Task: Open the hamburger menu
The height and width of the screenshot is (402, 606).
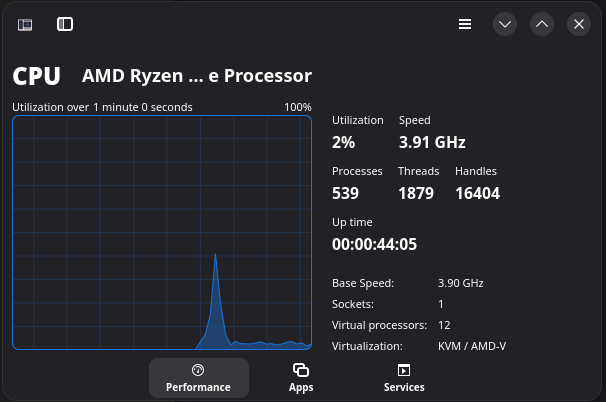Action: point(465,24)
